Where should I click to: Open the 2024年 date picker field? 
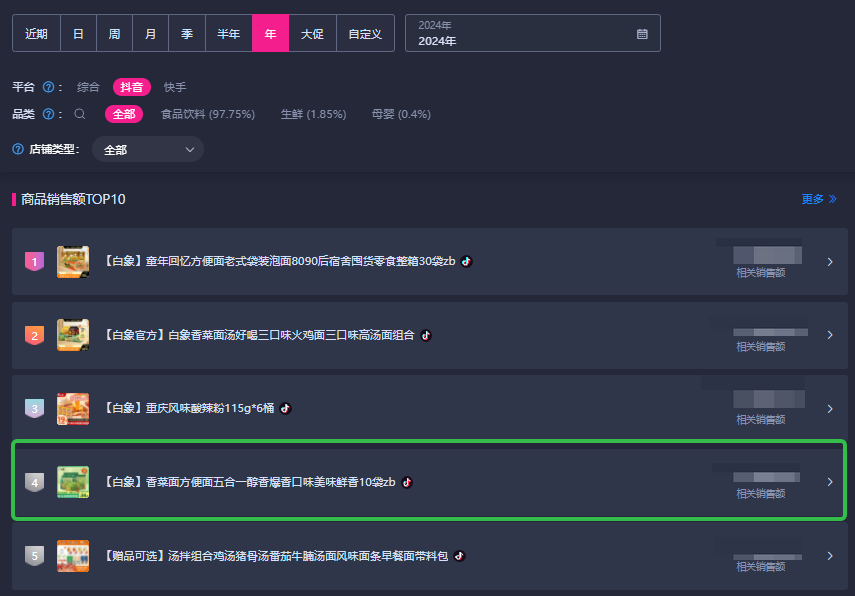[533, 33]
